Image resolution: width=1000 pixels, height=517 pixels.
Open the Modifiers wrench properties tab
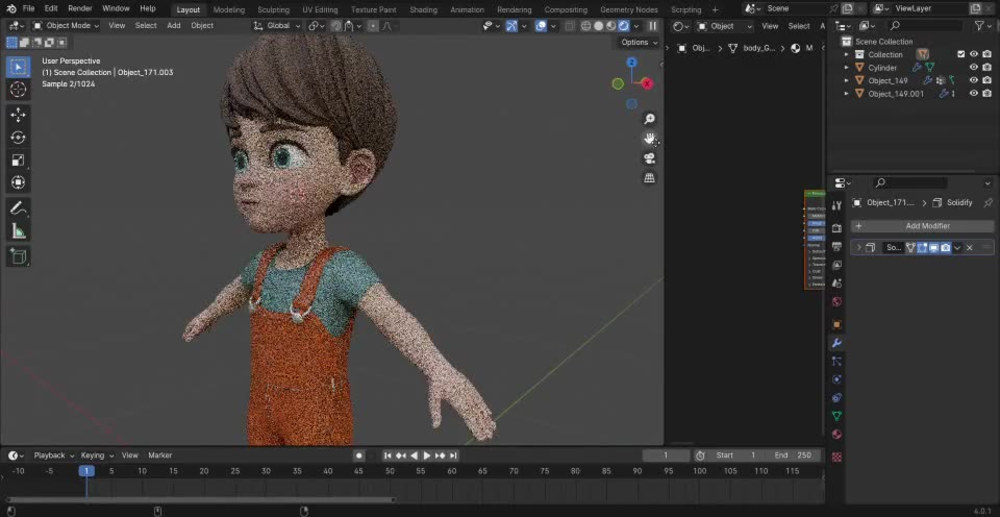pos(837,343)
